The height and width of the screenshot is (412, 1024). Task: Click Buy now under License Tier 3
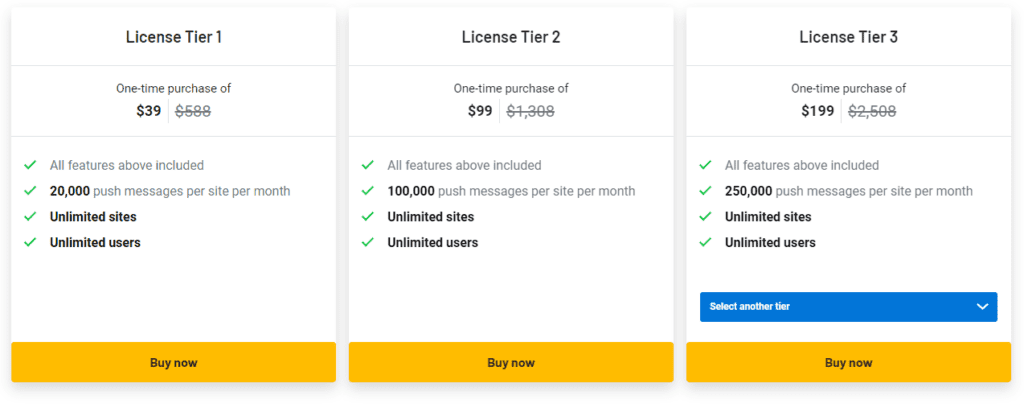pyautogui.click(x=848, y=362)
